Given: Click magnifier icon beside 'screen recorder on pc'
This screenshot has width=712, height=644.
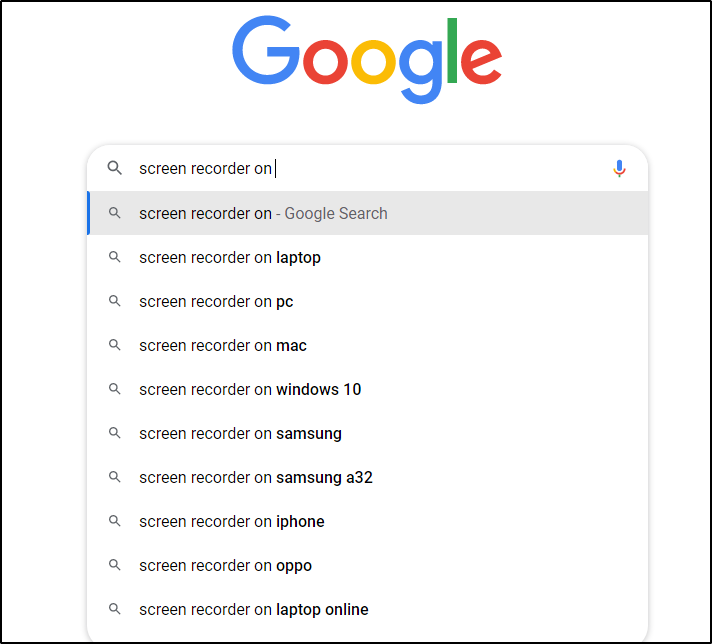Looking at the screenshot, I should tap(115, 301).
